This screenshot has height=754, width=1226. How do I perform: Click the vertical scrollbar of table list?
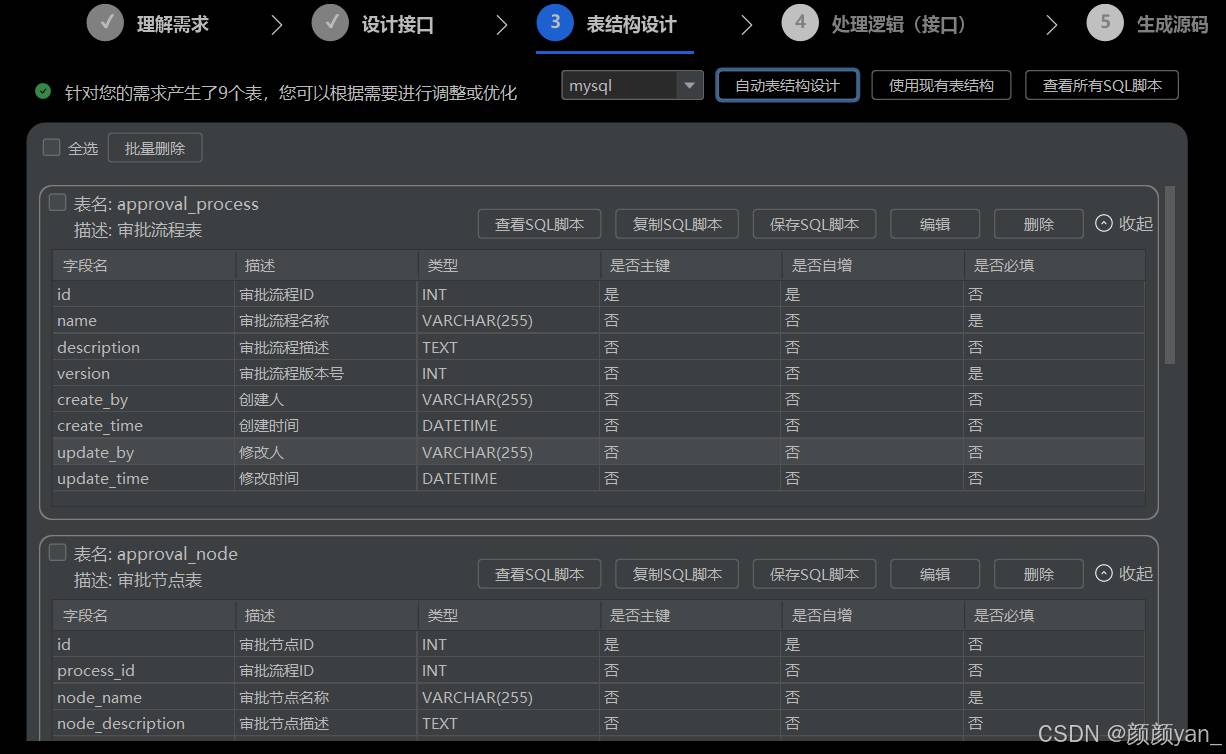pyautogui.click(x=1170, y=275)
